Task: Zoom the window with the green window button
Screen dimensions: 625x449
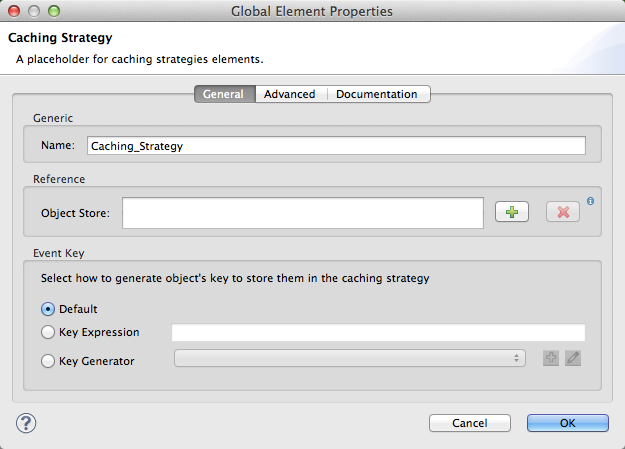Action: (x=54, y=11)
